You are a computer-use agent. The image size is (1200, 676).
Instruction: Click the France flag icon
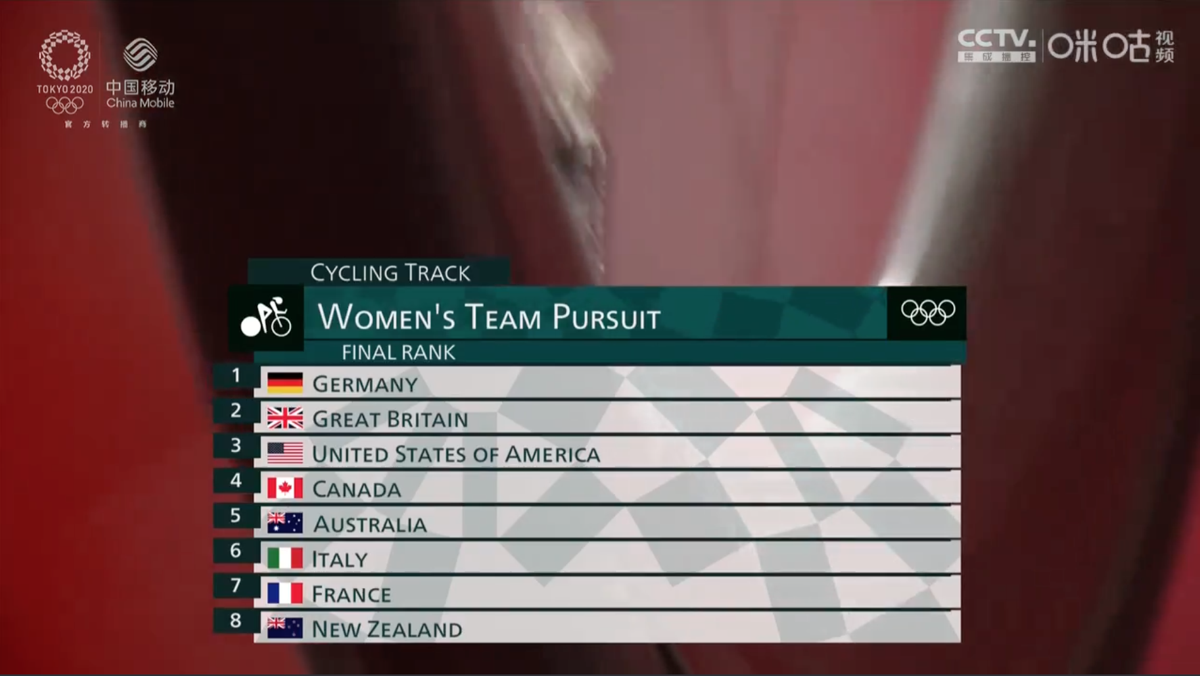coord(285,593)
